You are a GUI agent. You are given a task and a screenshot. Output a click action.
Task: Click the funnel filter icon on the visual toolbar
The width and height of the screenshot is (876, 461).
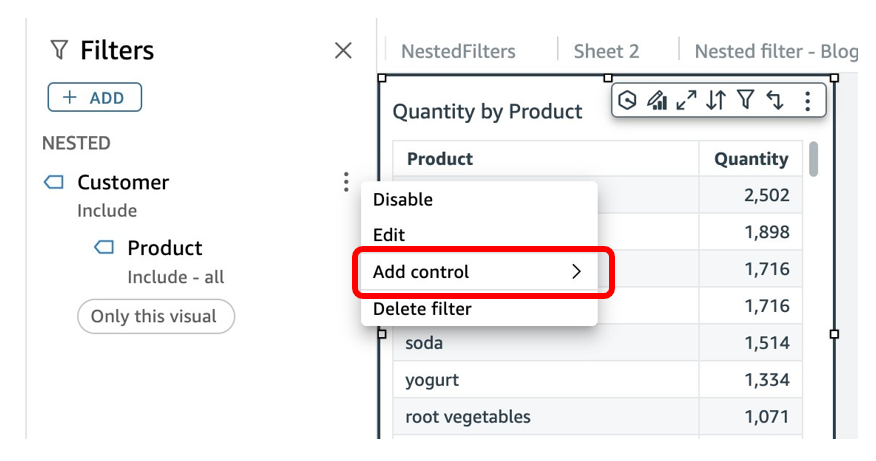pyautogui.click(x=745, y=100)
